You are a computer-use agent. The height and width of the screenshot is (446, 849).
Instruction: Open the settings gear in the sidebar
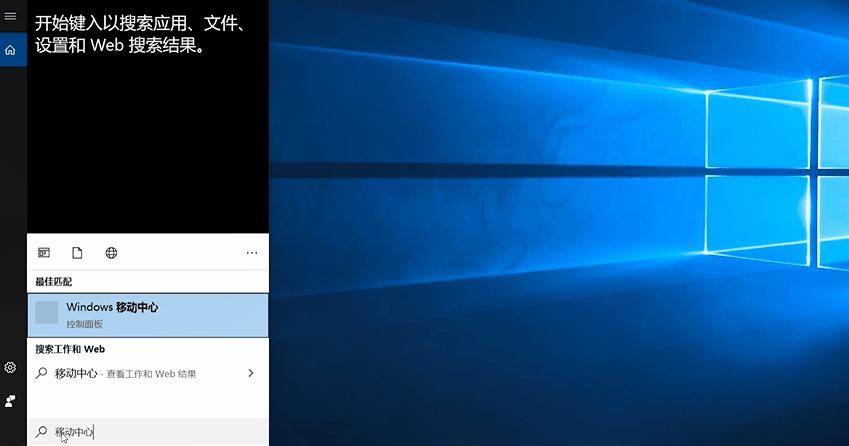coord(10,368)
